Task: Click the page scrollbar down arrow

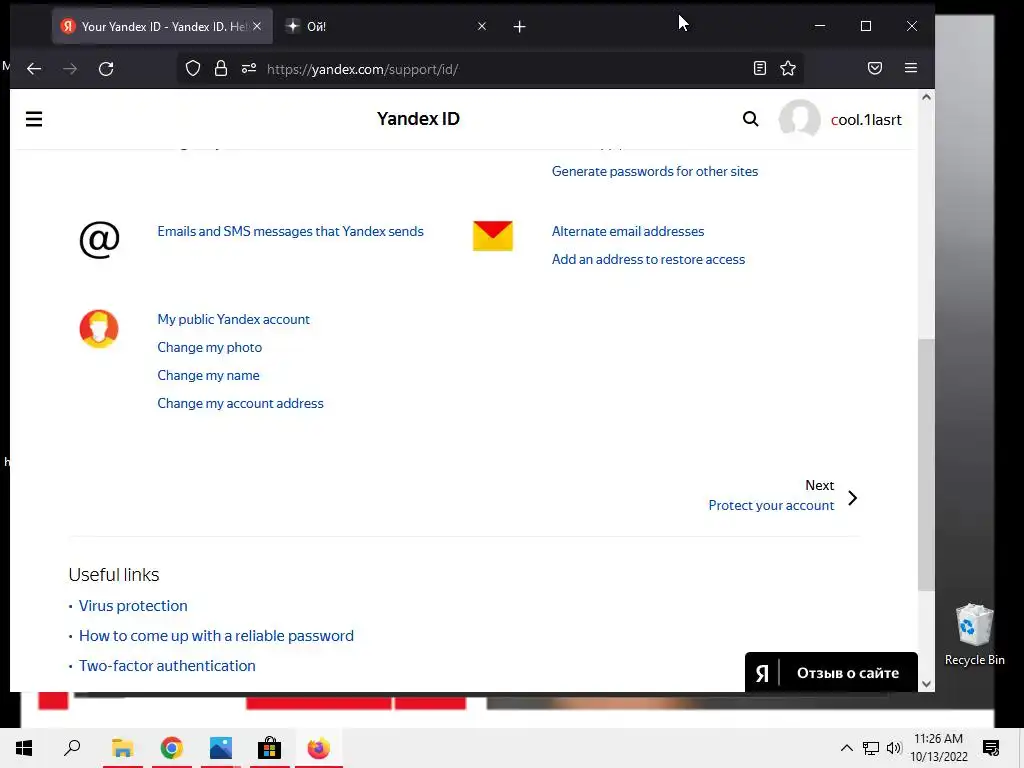Action: (x=926, y=684)
